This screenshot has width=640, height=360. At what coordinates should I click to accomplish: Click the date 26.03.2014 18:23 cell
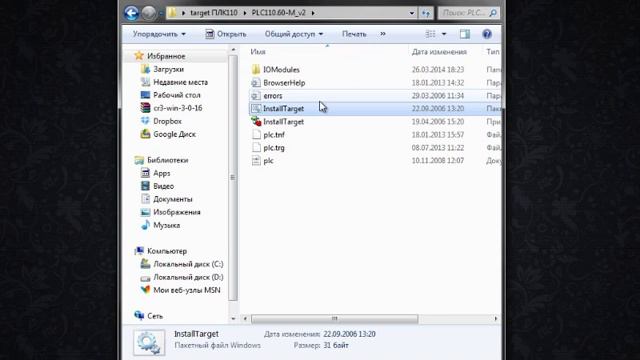(438, 69)
